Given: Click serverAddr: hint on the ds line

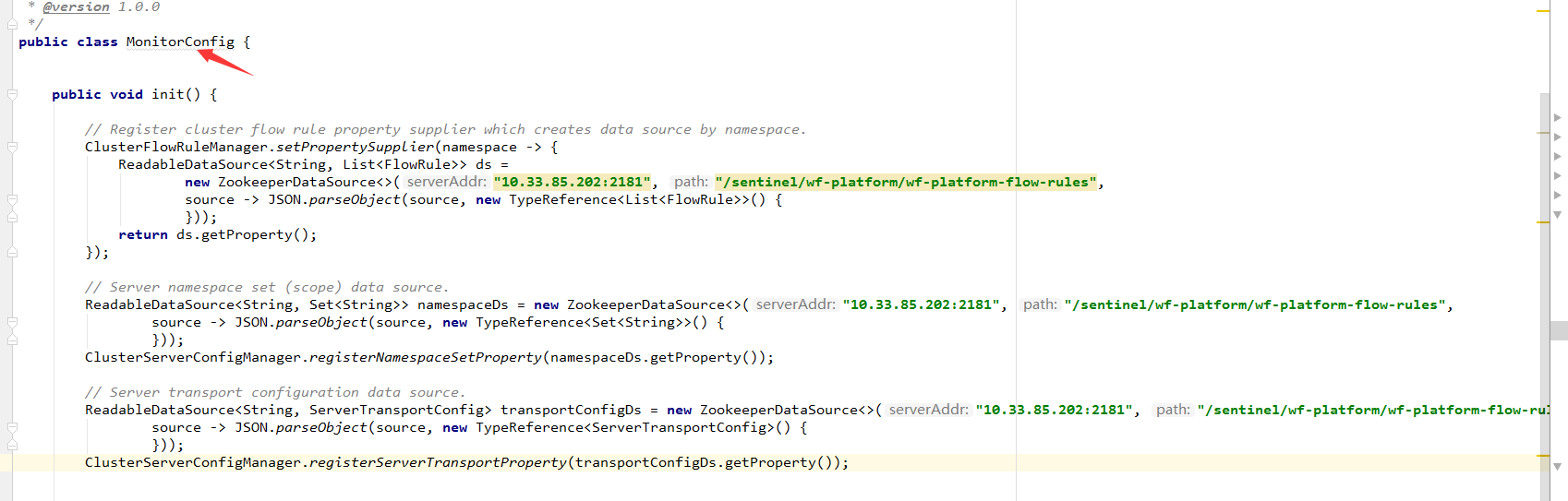Looking at the screenshot, I should pyautogui.click(x=446, y=182).
